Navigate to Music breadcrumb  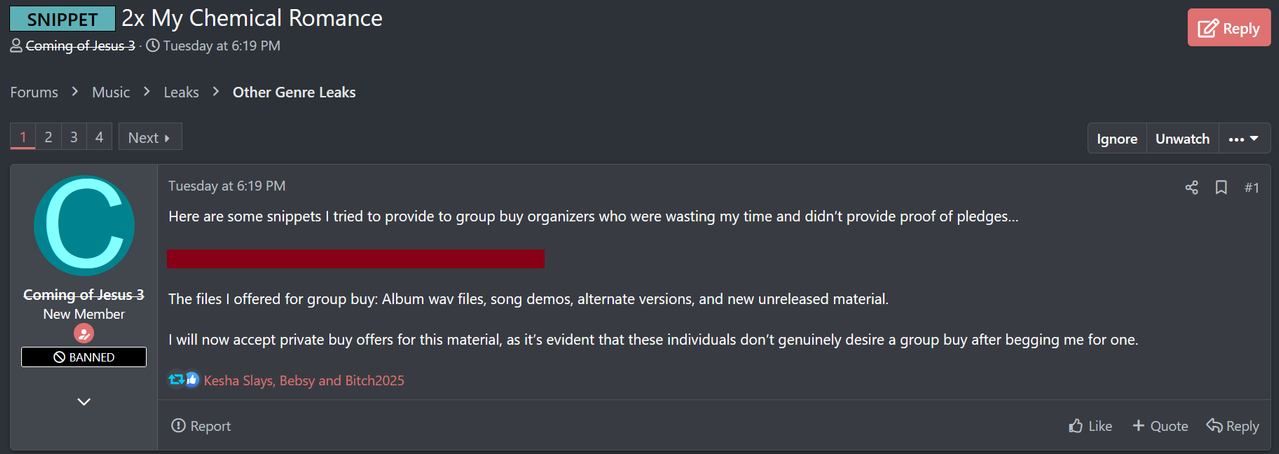111,92
